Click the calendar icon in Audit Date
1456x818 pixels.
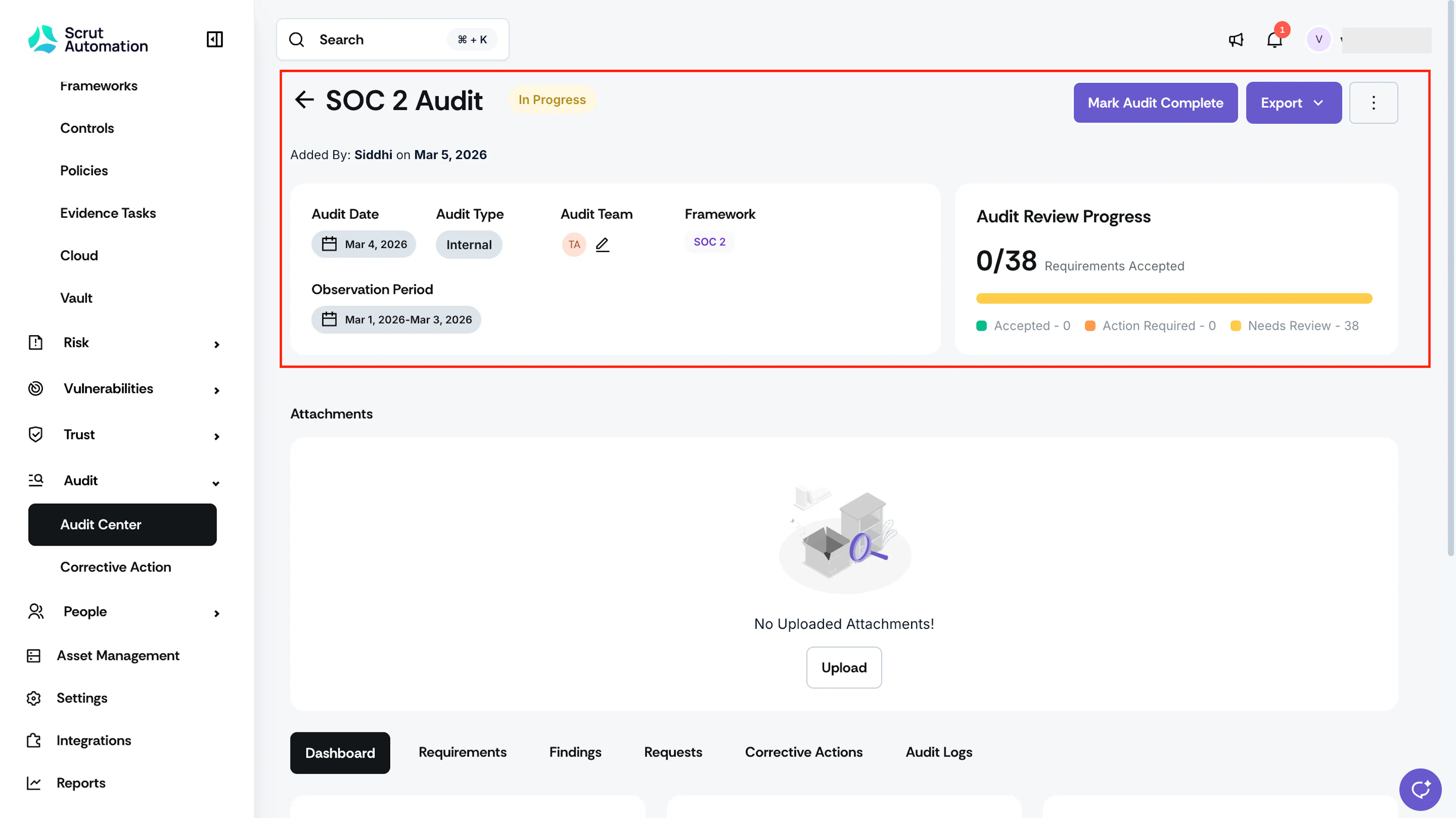(x=329, y=244)
